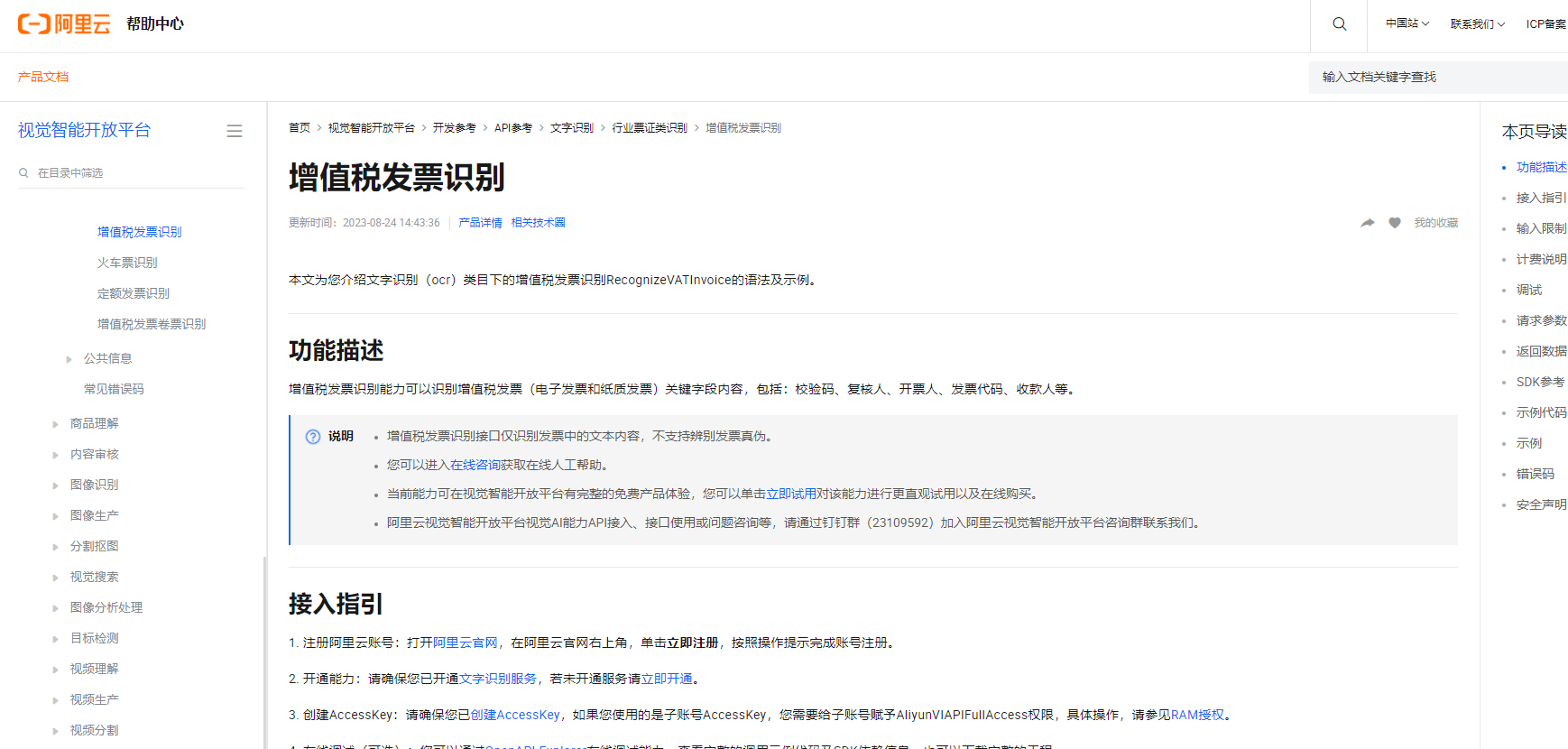
Task: Expand the 内容审核 tree node
Action: pyautogui.click(x=56, y=455)
